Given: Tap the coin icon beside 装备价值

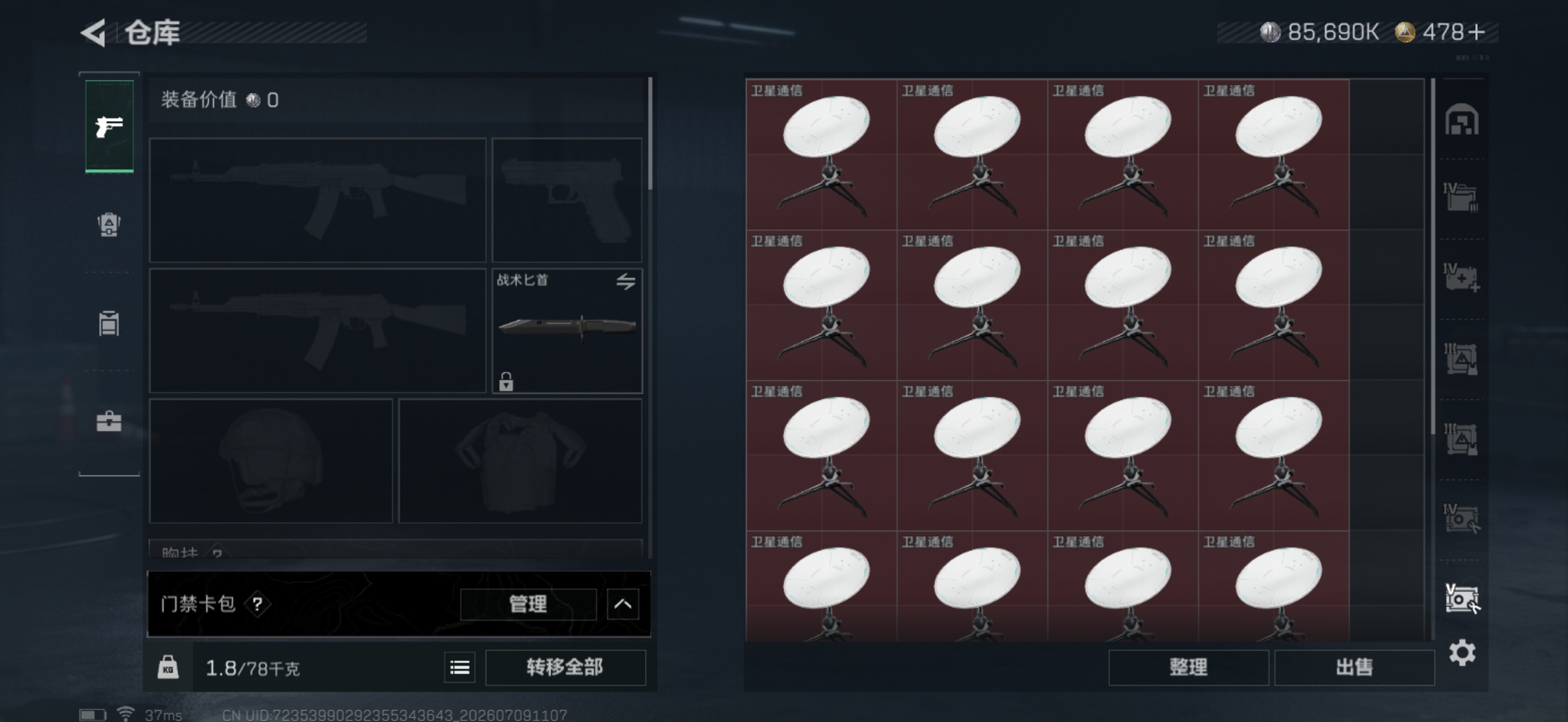Looking at the screenshot, I should pos(254,100).
